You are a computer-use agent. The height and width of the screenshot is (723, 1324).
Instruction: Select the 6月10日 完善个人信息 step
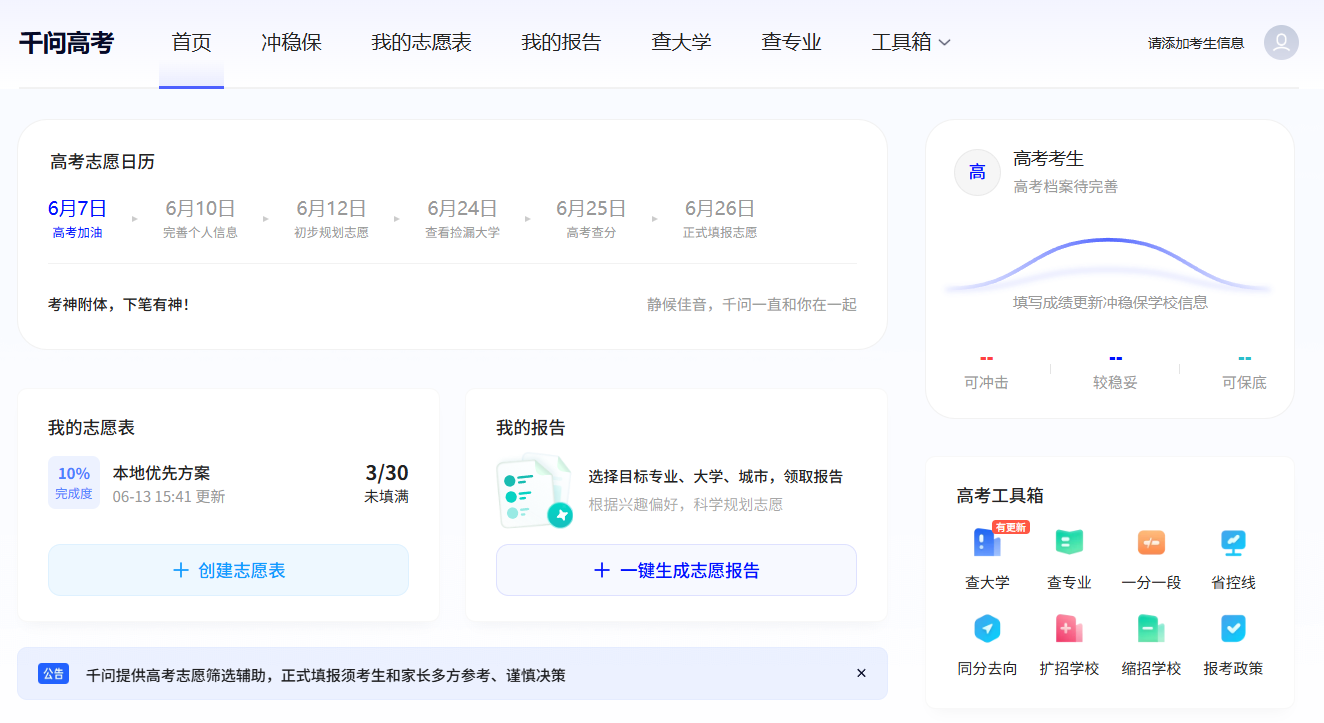[x=200, y=219]
